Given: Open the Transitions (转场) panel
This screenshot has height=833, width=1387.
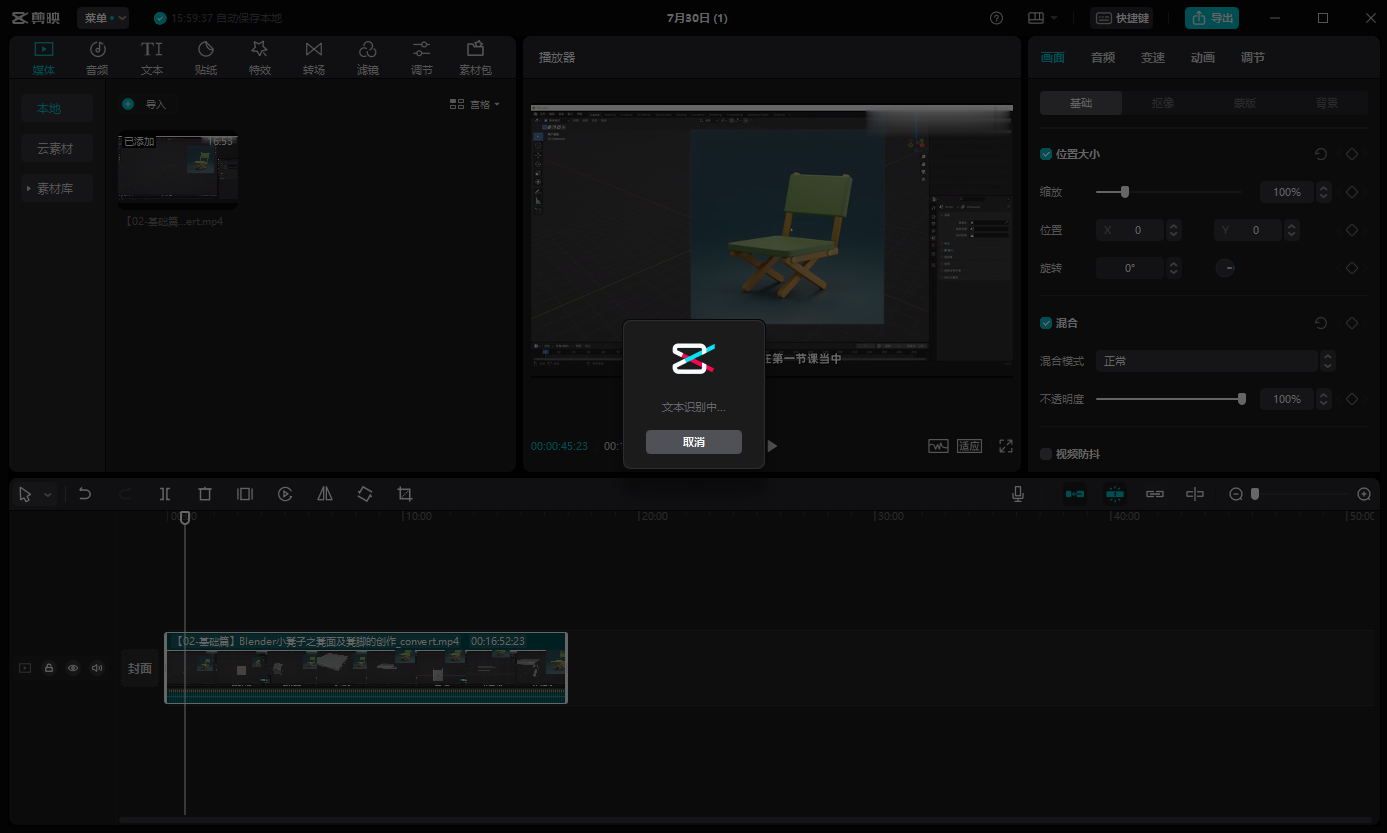Looking at the screenshot, I should [314, 58].
